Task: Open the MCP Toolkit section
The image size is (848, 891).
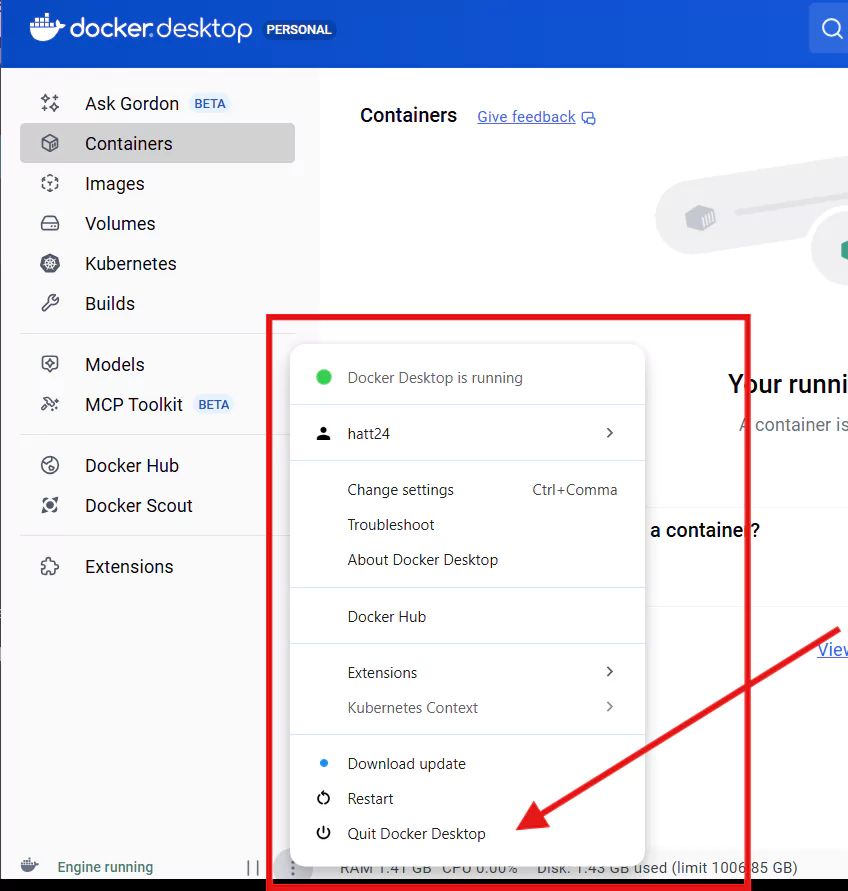Action: tap(133, 405)
